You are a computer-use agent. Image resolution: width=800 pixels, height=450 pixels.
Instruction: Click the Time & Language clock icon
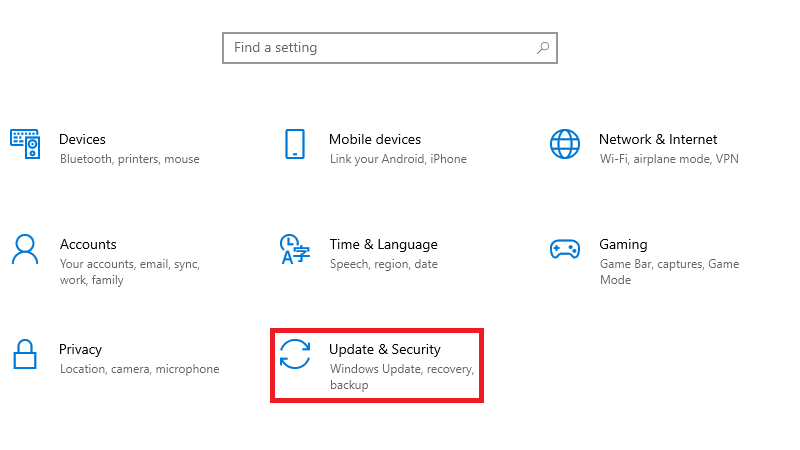pyautogui.click(x=295, y=249)
